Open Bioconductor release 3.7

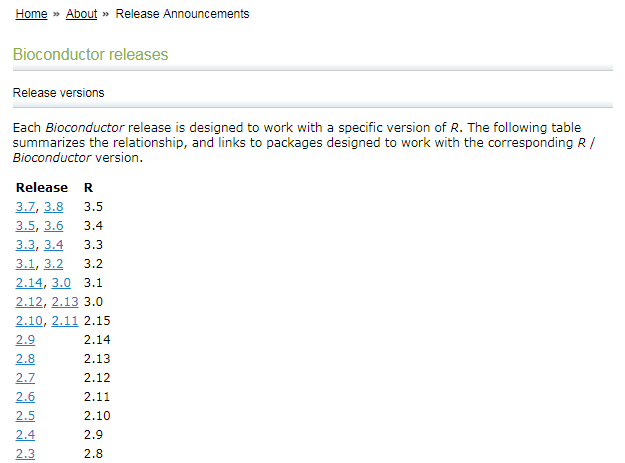coord(26,207)
